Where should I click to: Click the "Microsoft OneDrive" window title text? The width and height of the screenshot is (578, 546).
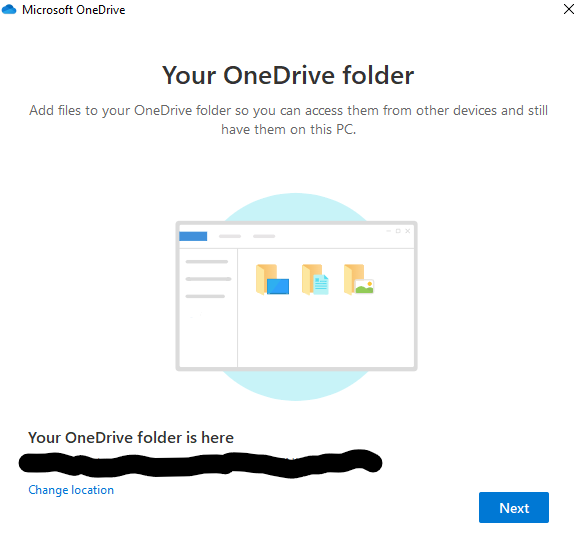pyautogui.click(x=74, y=10)
